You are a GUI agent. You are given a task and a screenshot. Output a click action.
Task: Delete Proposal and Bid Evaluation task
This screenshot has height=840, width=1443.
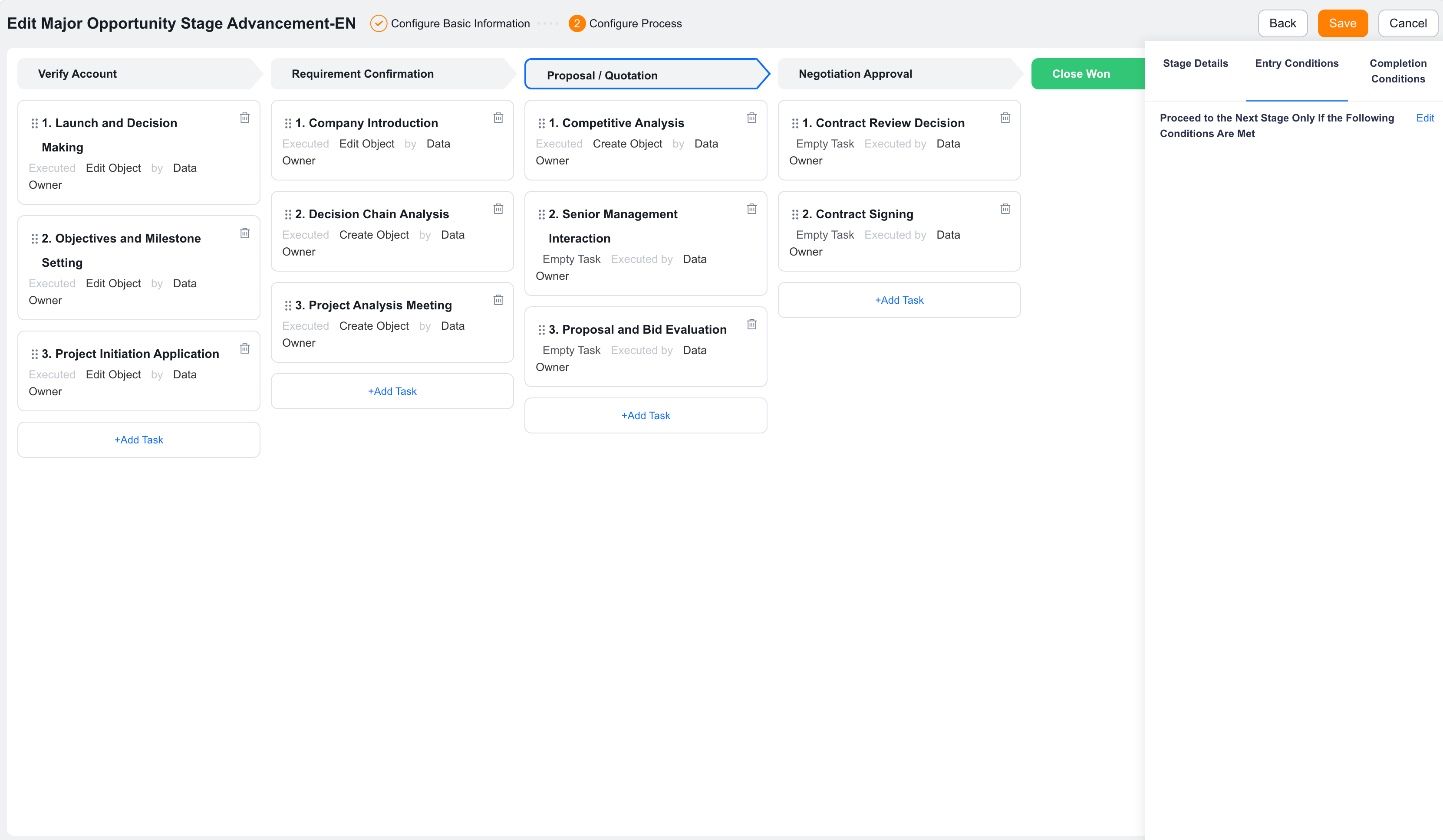pos(752,325)
